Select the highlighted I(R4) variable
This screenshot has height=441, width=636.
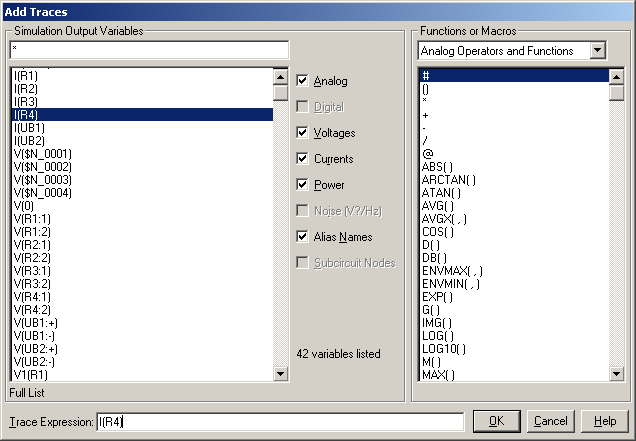click(143, 114)
